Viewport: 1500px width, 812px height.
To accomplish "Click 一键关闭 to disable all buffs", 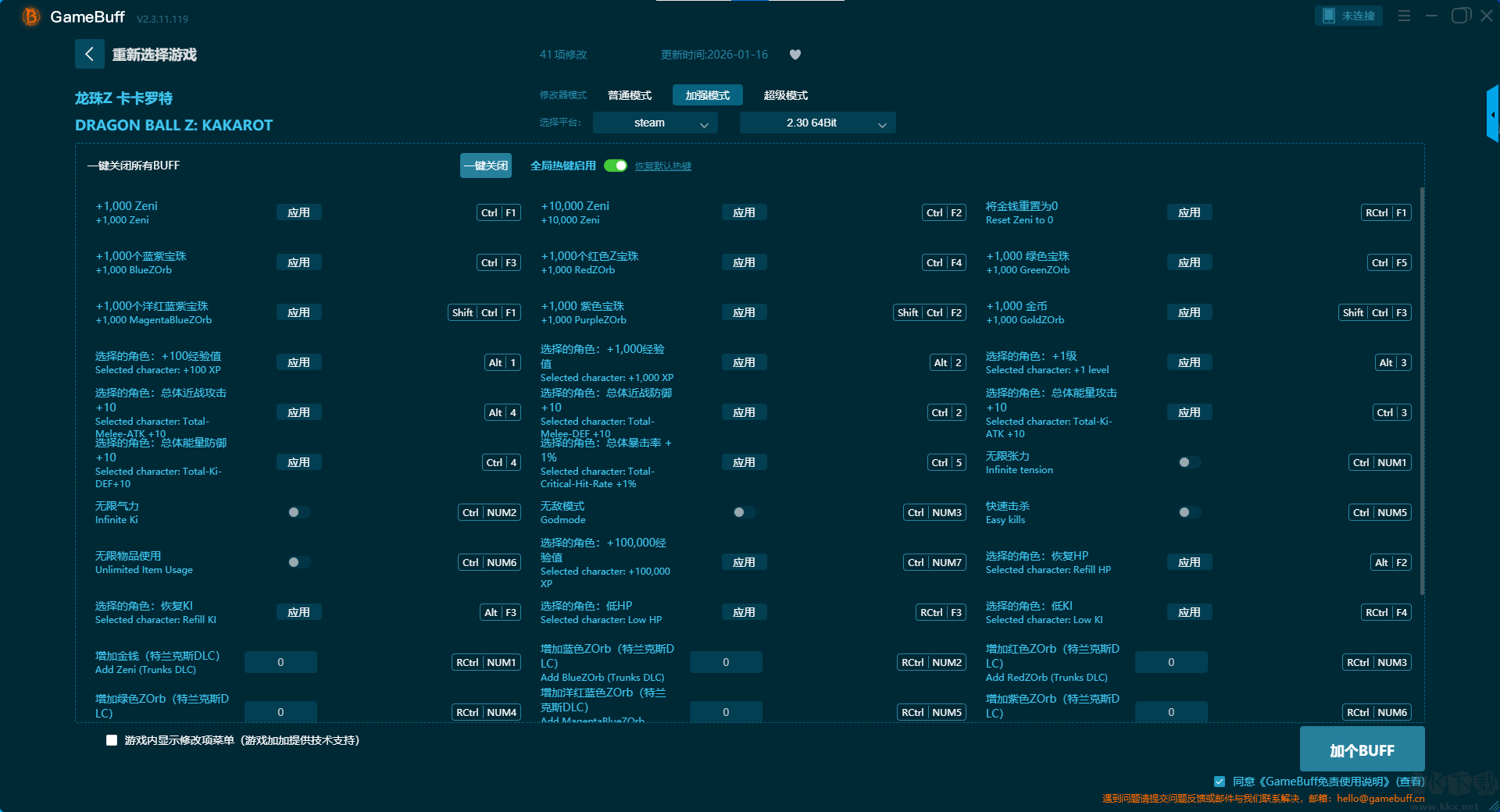I will [486, 166].
